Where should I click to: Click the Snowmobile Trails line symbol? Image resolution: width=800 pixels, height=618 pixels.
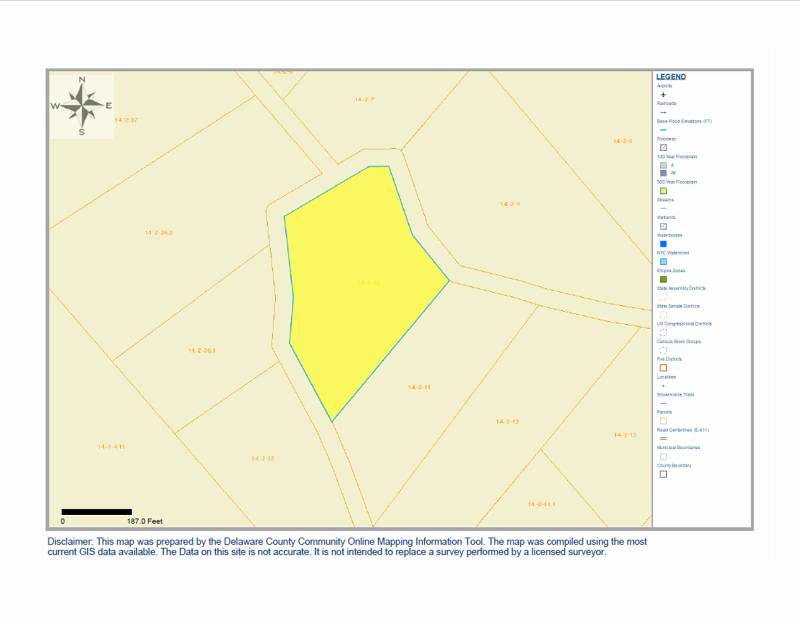point(663,403)
